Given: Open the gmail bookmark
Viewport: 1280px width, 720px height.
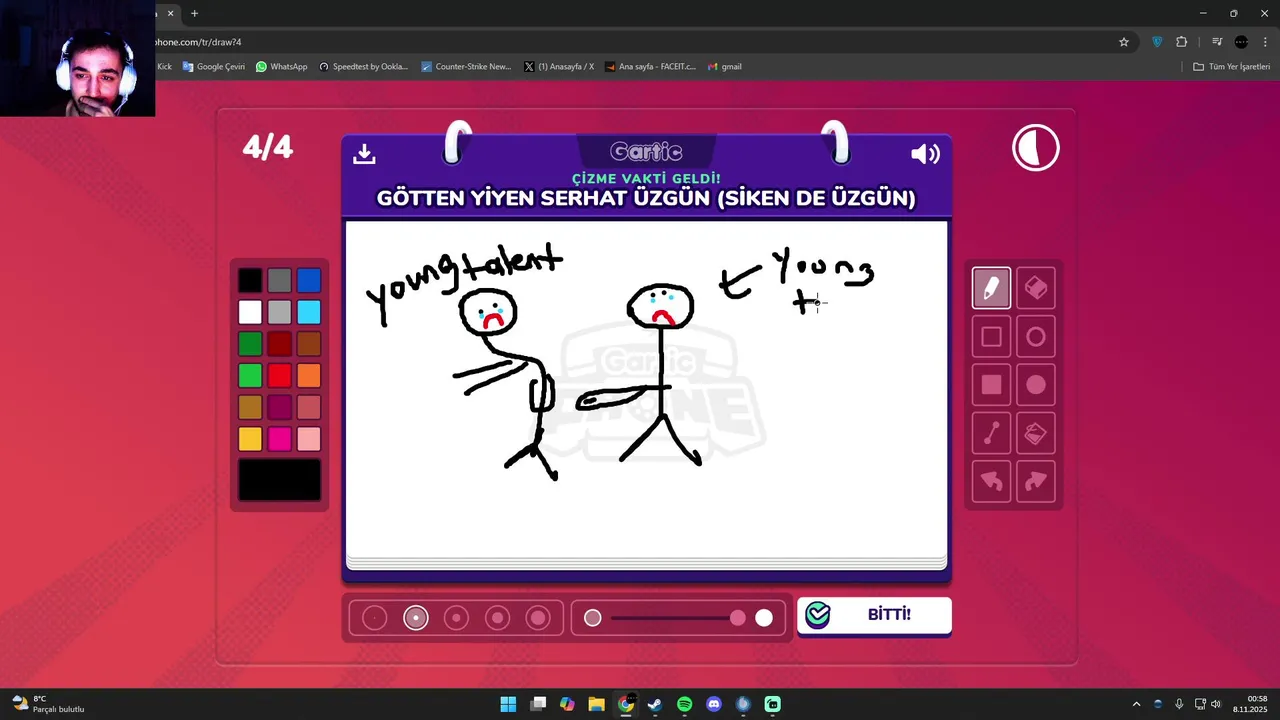Looking at the screenshot, I should click(725, 67).
